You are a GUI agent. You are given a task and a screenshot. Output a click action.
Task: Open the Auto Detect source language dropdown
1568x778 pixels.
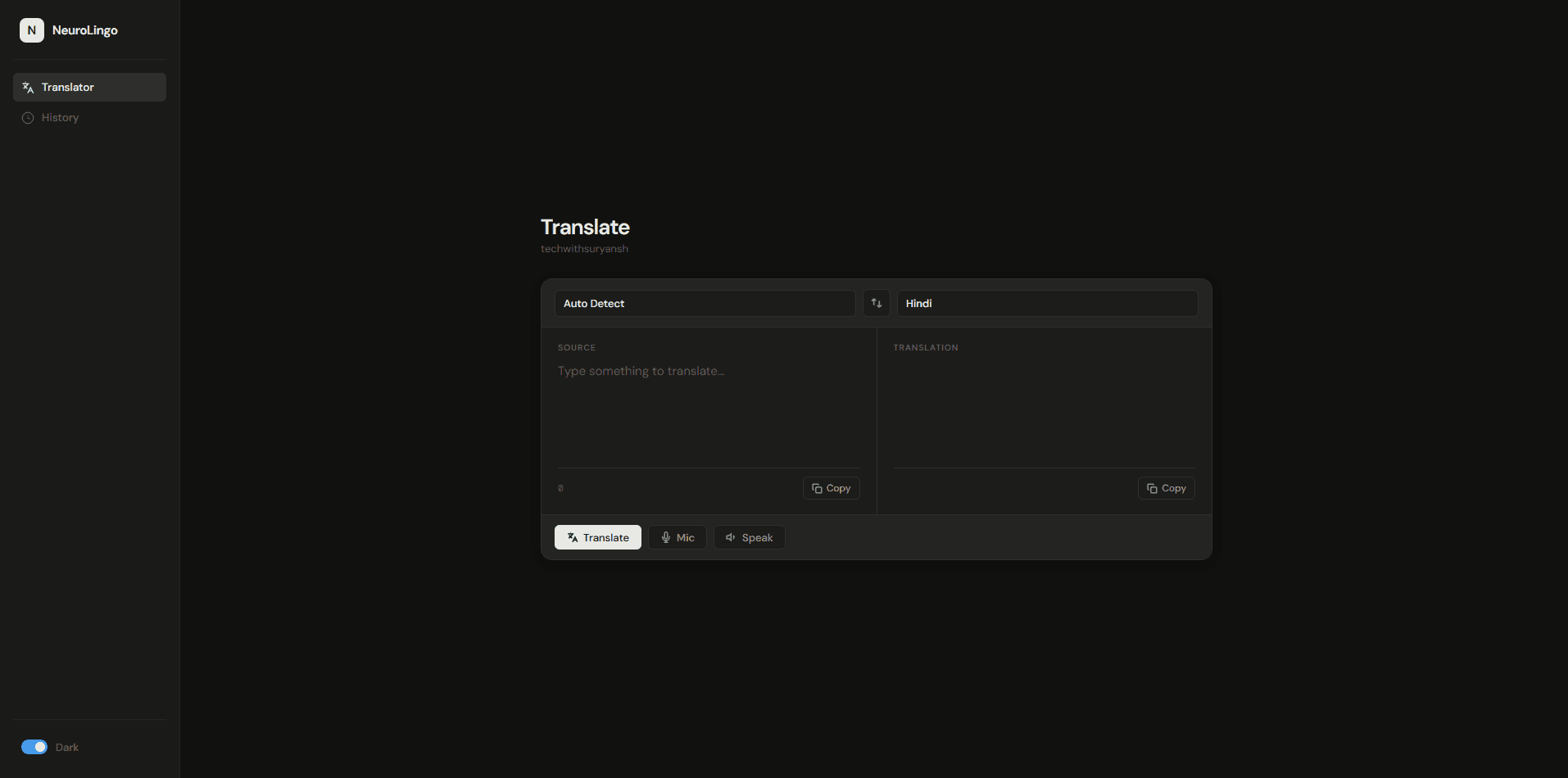point(705,303)
